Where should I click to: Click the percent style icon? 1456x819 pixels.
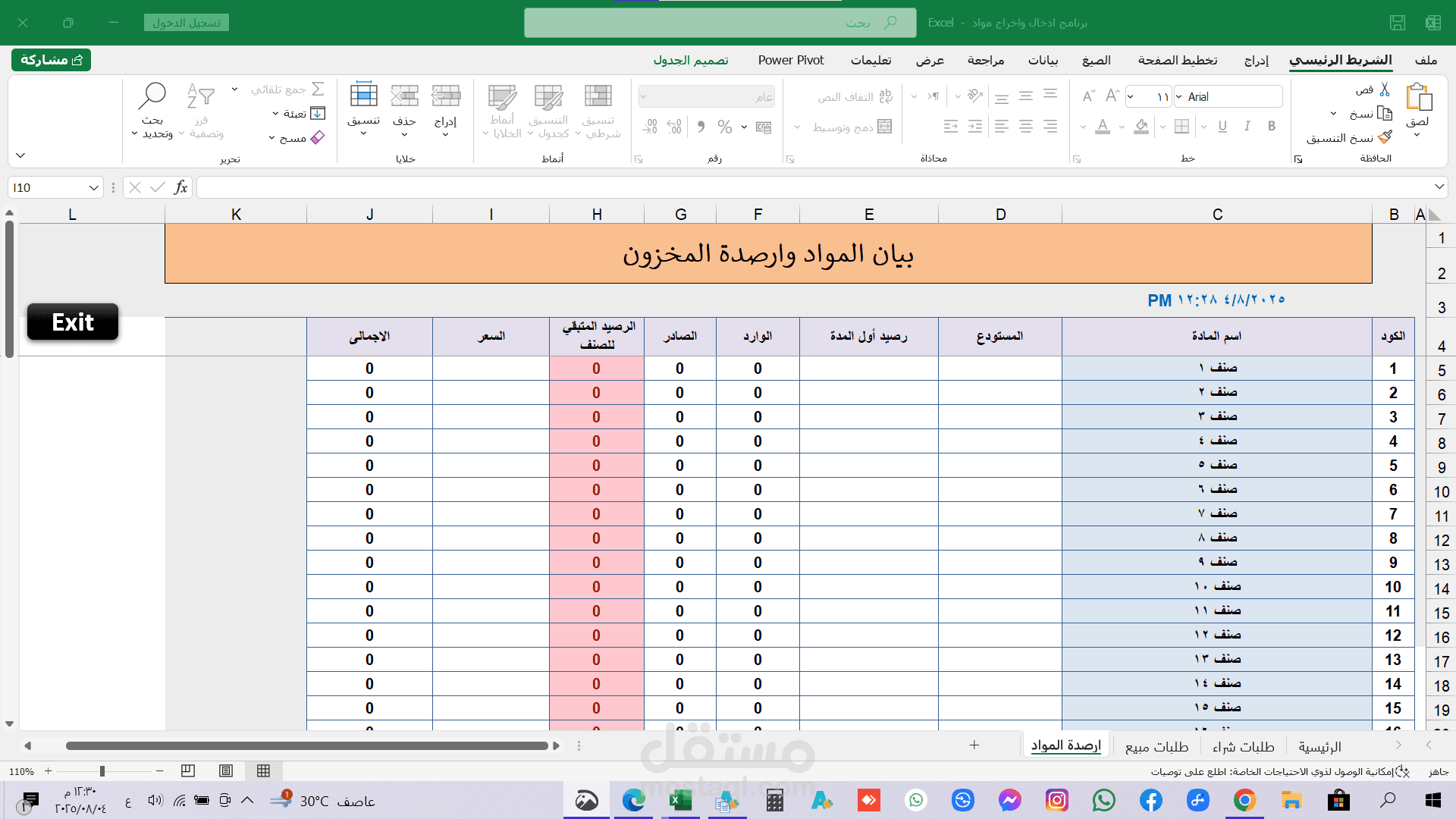725,127
